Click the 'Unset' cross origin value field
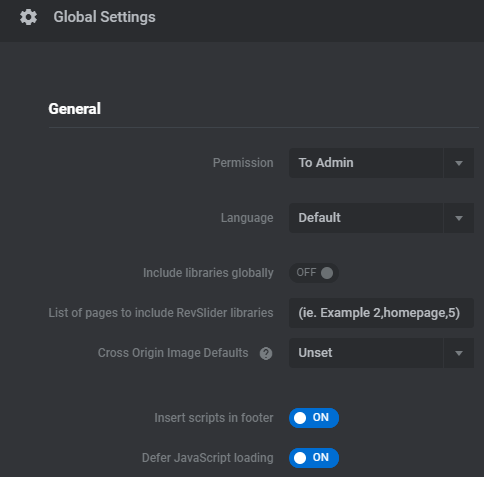This screenshot has height=477, width=484. (x=366, y=353)
